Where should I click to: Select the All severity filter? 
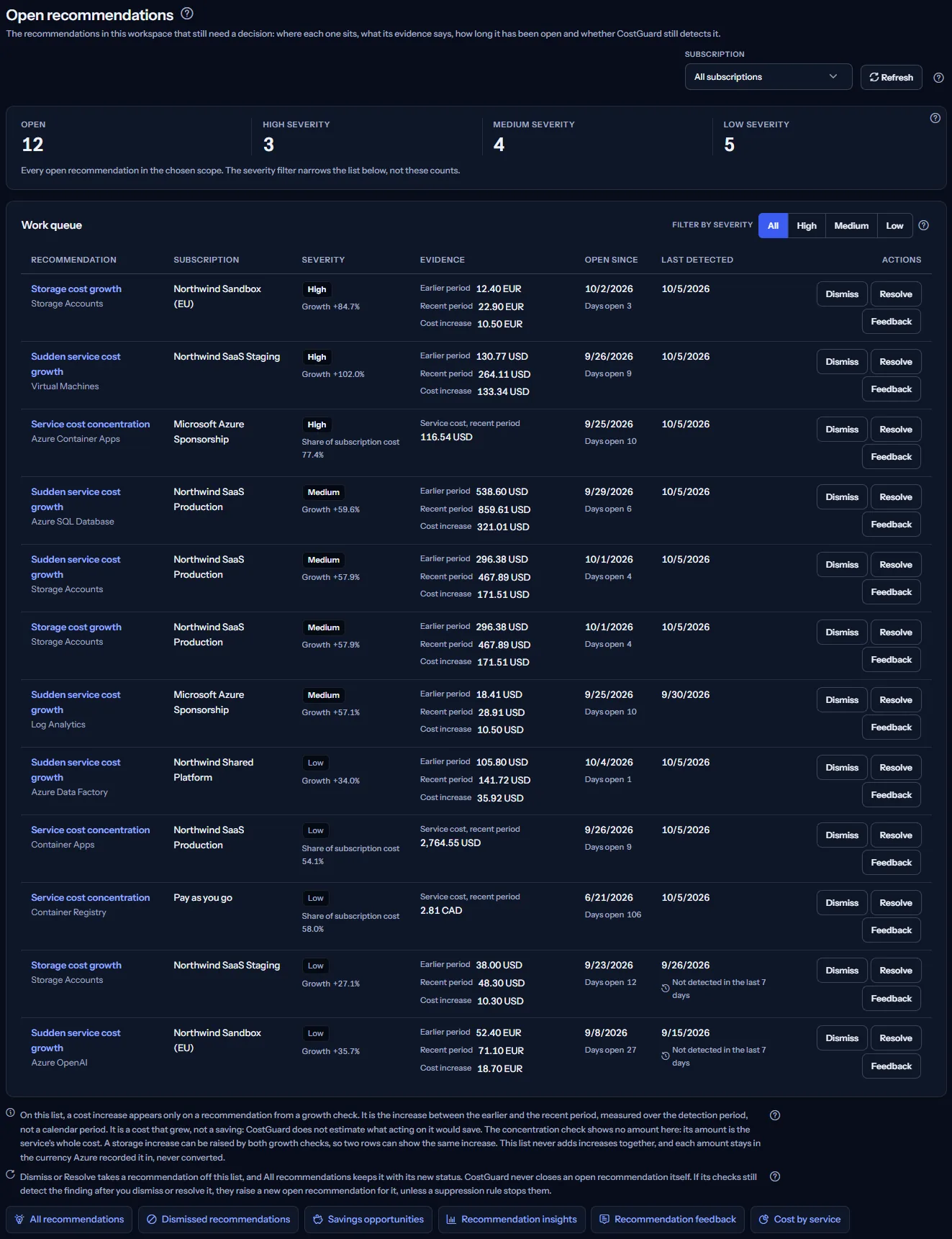[x=773, y=226]
